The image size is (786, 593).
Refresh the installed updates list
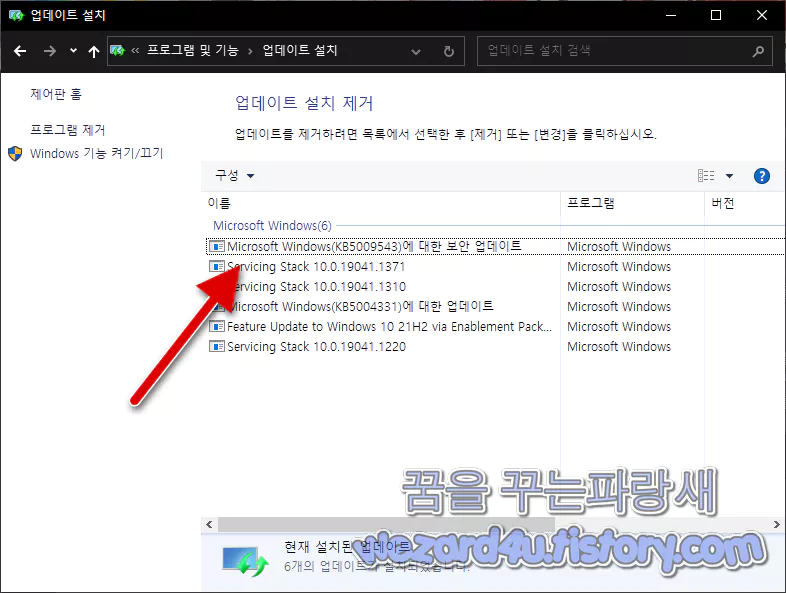pos(449,51)
